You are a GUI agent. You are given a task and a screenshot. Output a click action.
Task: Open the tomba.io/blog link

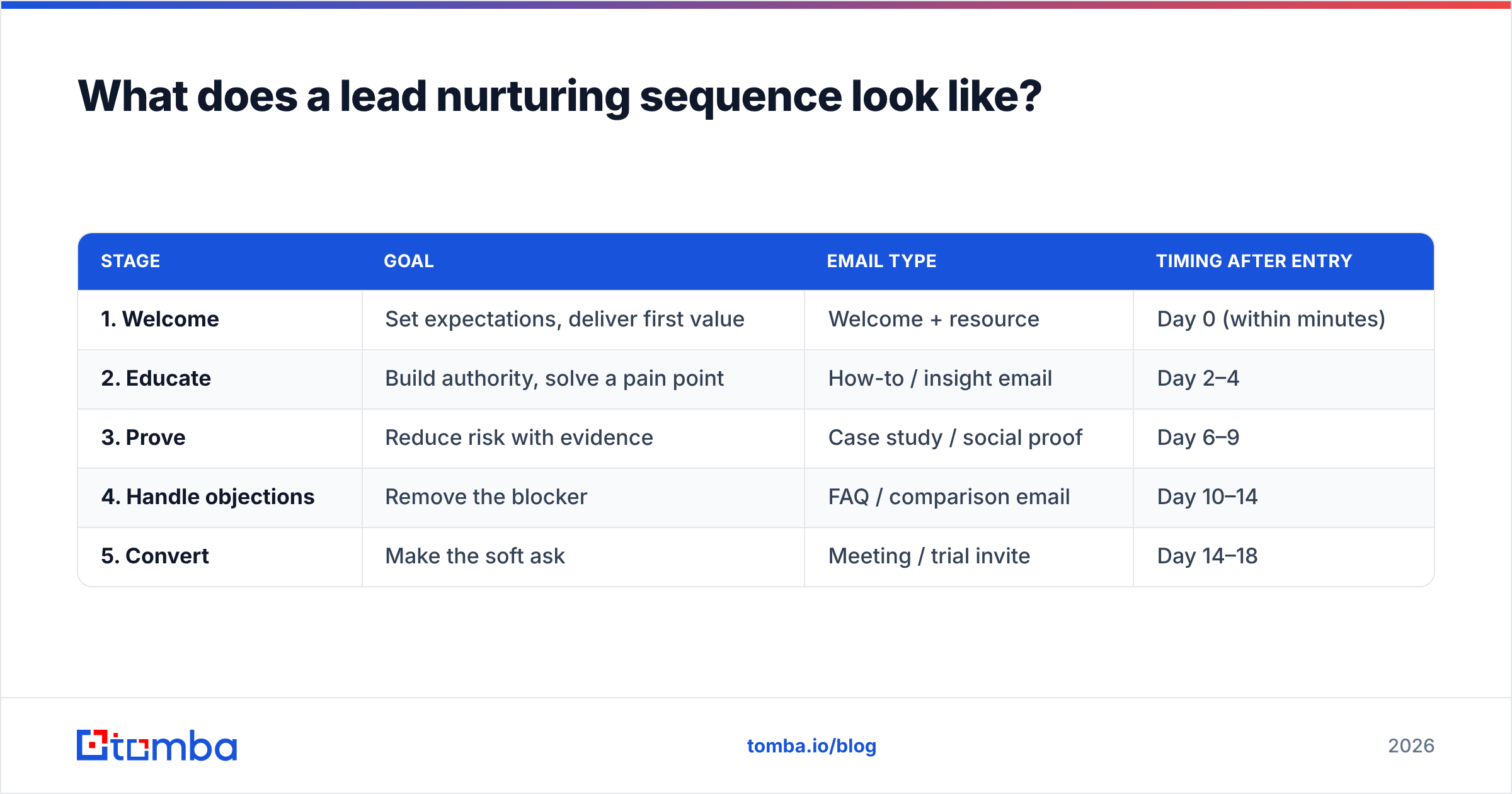tap(811, 746)
